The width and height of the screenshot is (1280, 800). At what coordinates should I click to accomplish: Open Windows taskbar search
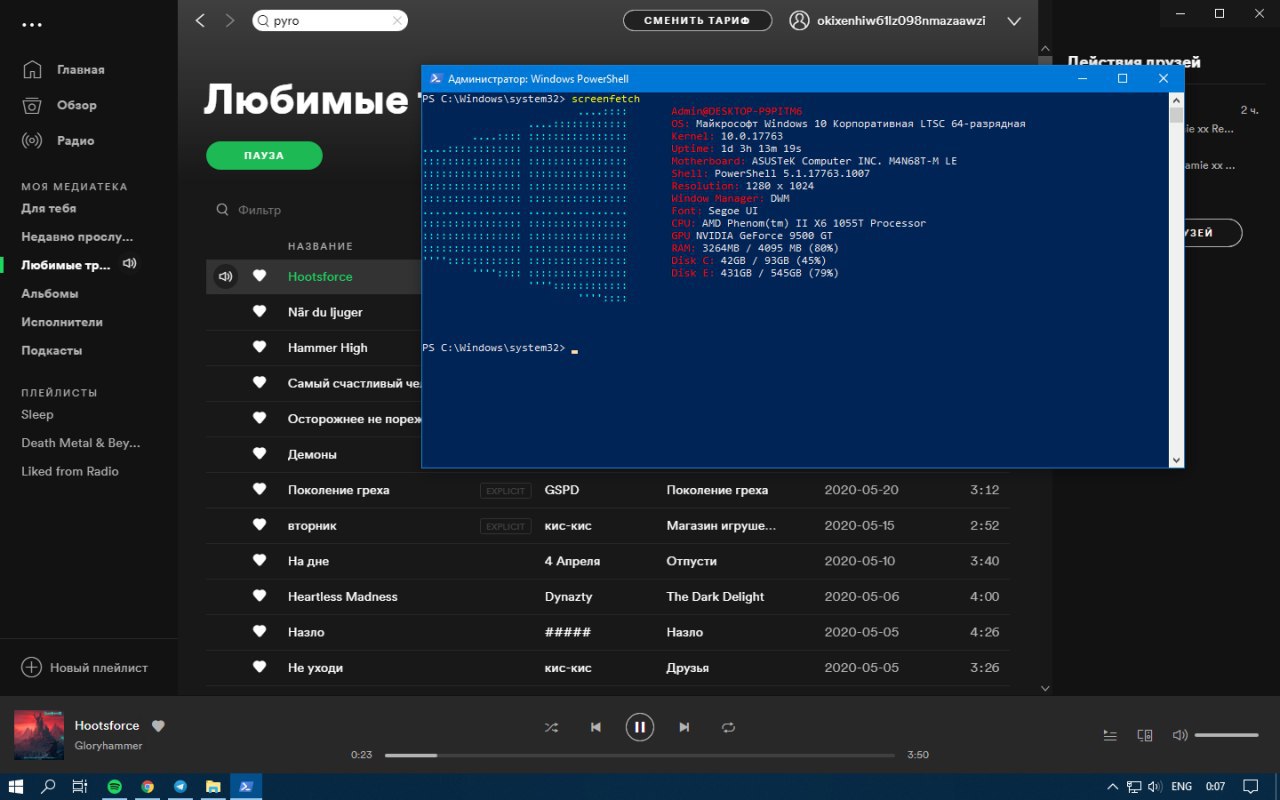tap(48, 786)
